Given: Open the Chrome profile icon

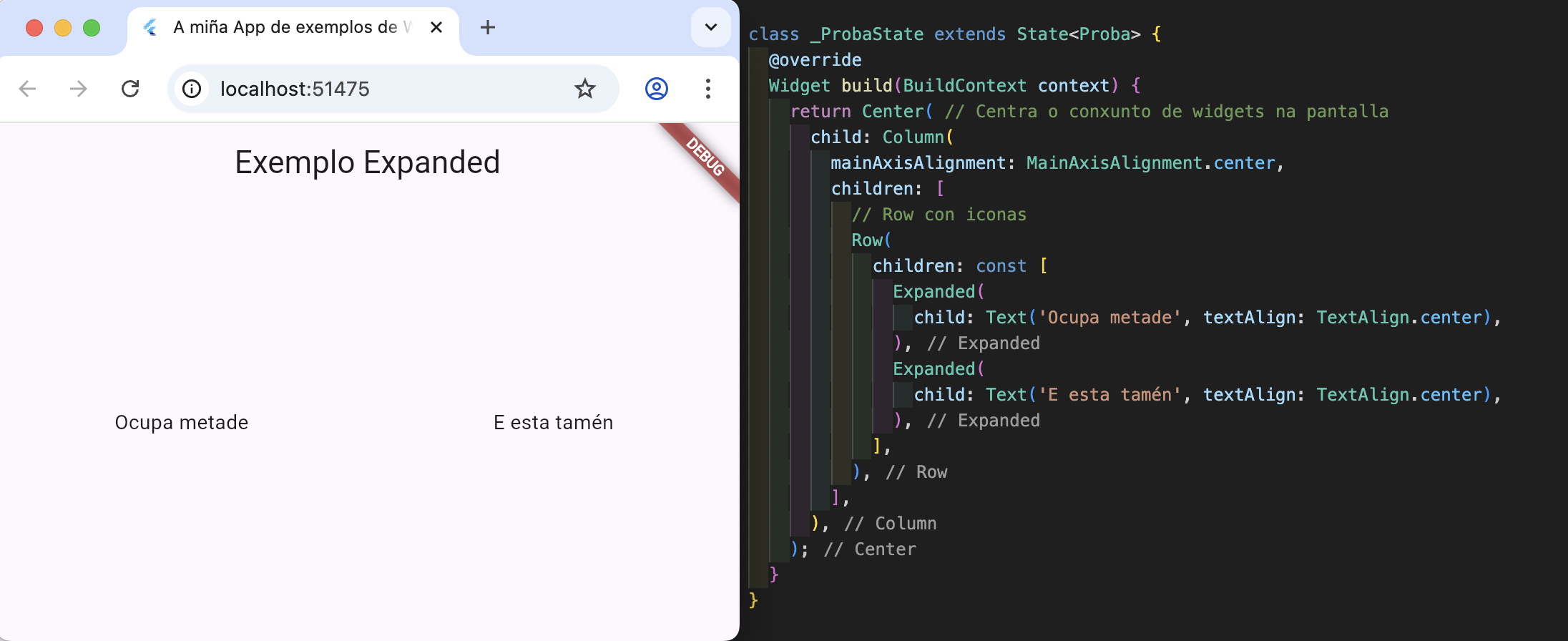Looking at the screenshot, I should (656, 89).
